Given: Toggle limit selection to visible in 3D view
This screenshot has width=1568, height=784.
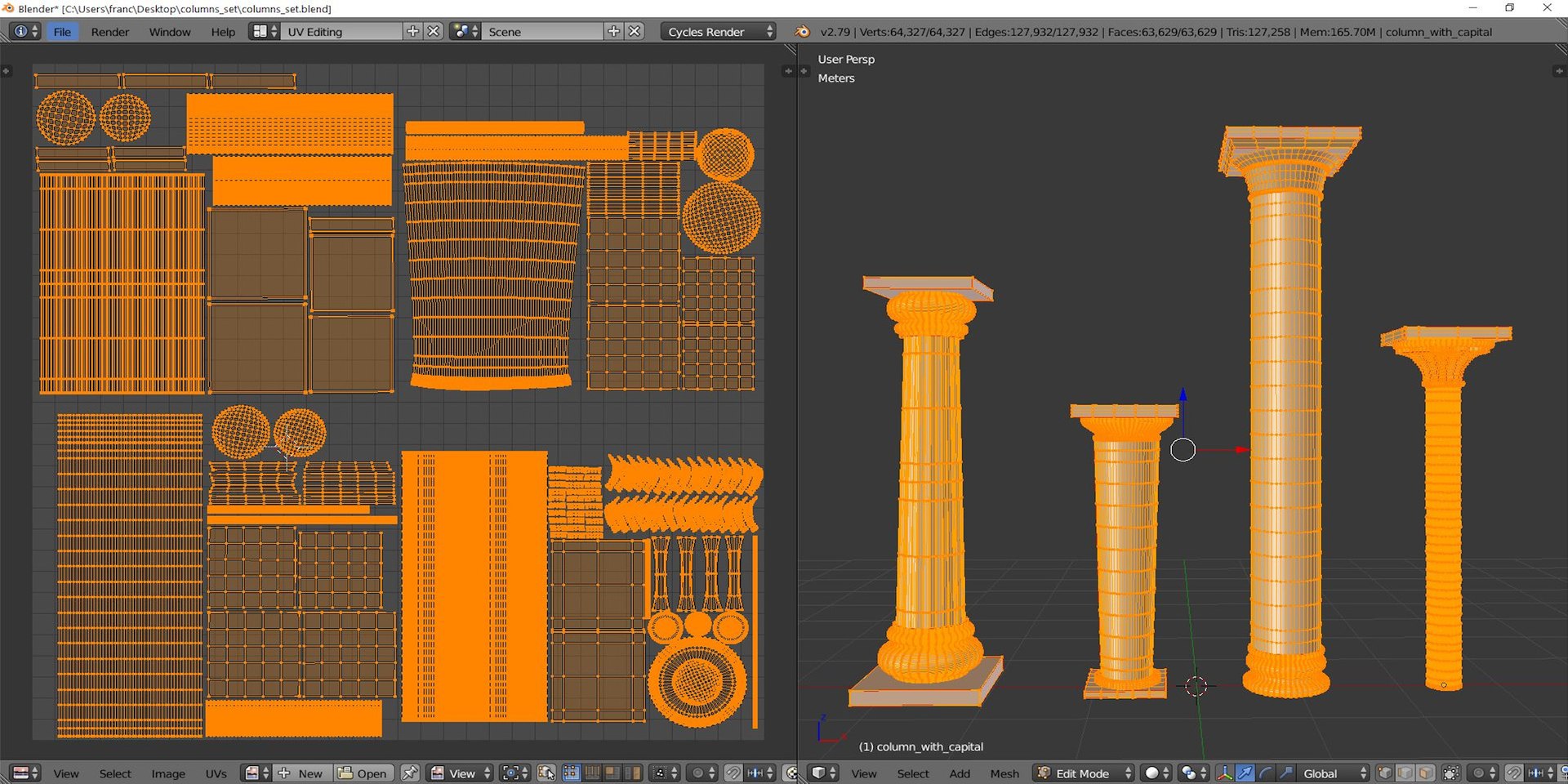Looking at the screenshot, I should pos(1450,773).
